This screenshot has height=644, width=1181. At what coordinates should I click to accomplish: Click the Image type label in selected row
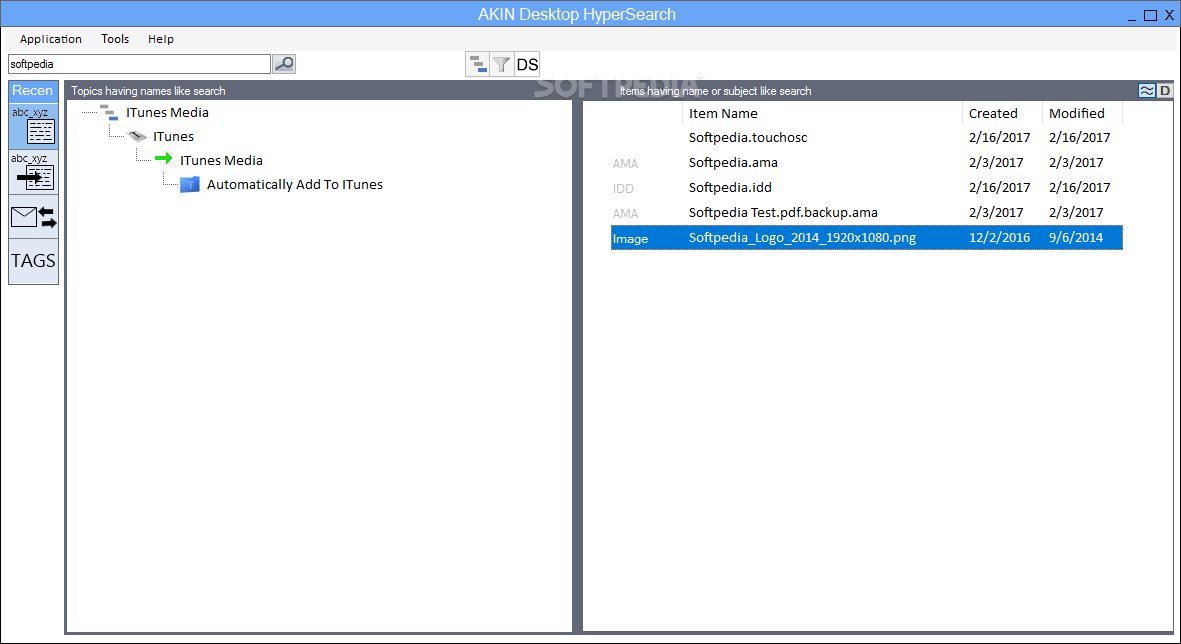[x=630, y=239]
